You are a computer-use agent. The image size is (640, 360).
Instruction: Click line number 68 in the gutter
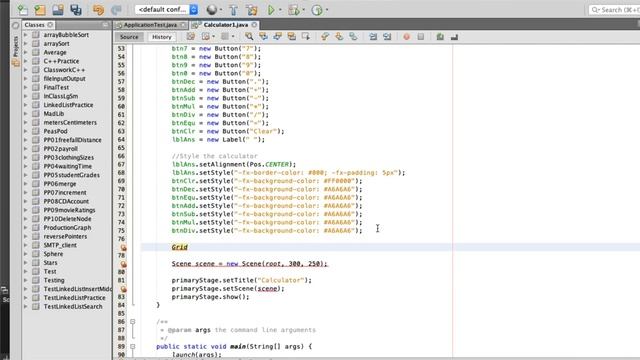(121, 173)
